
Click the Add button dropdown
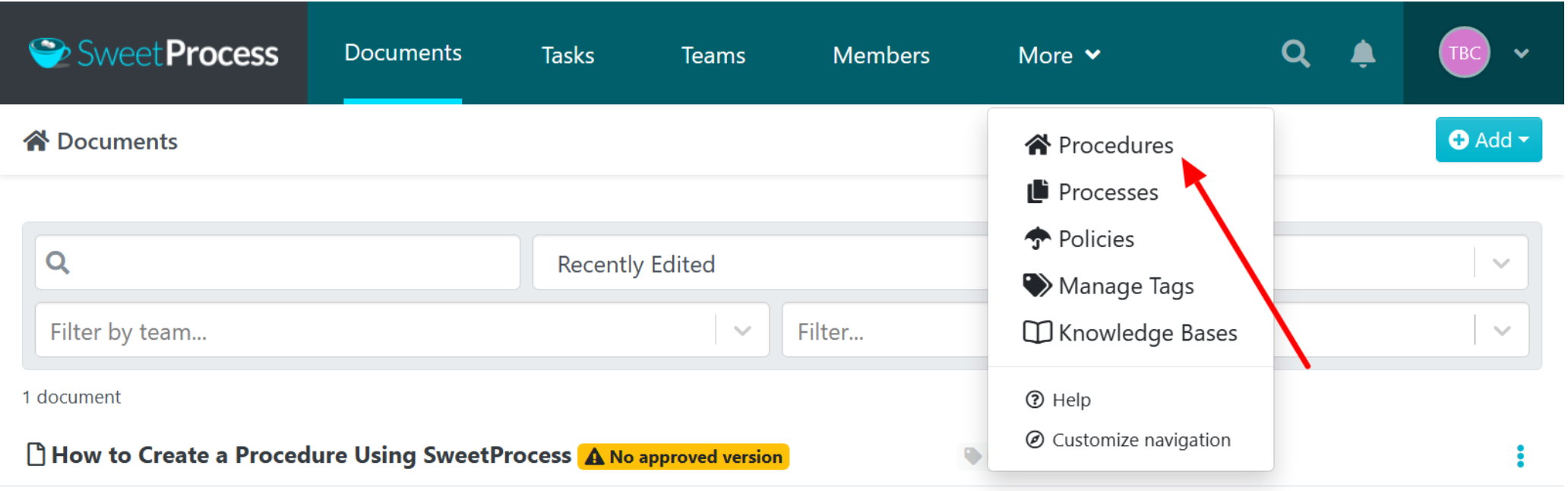click(1488, 140)
